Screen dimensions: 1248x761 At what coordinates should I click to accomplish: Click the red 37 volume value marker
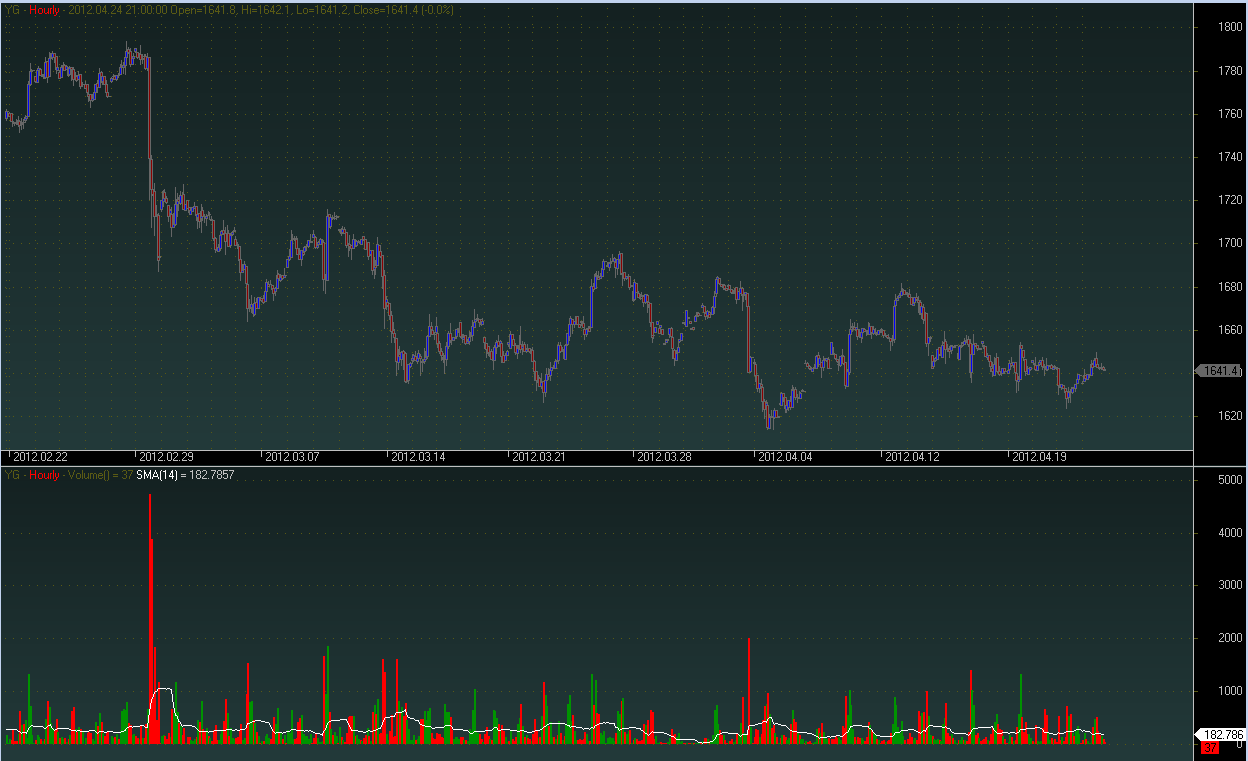click(x=1209, y=747)
